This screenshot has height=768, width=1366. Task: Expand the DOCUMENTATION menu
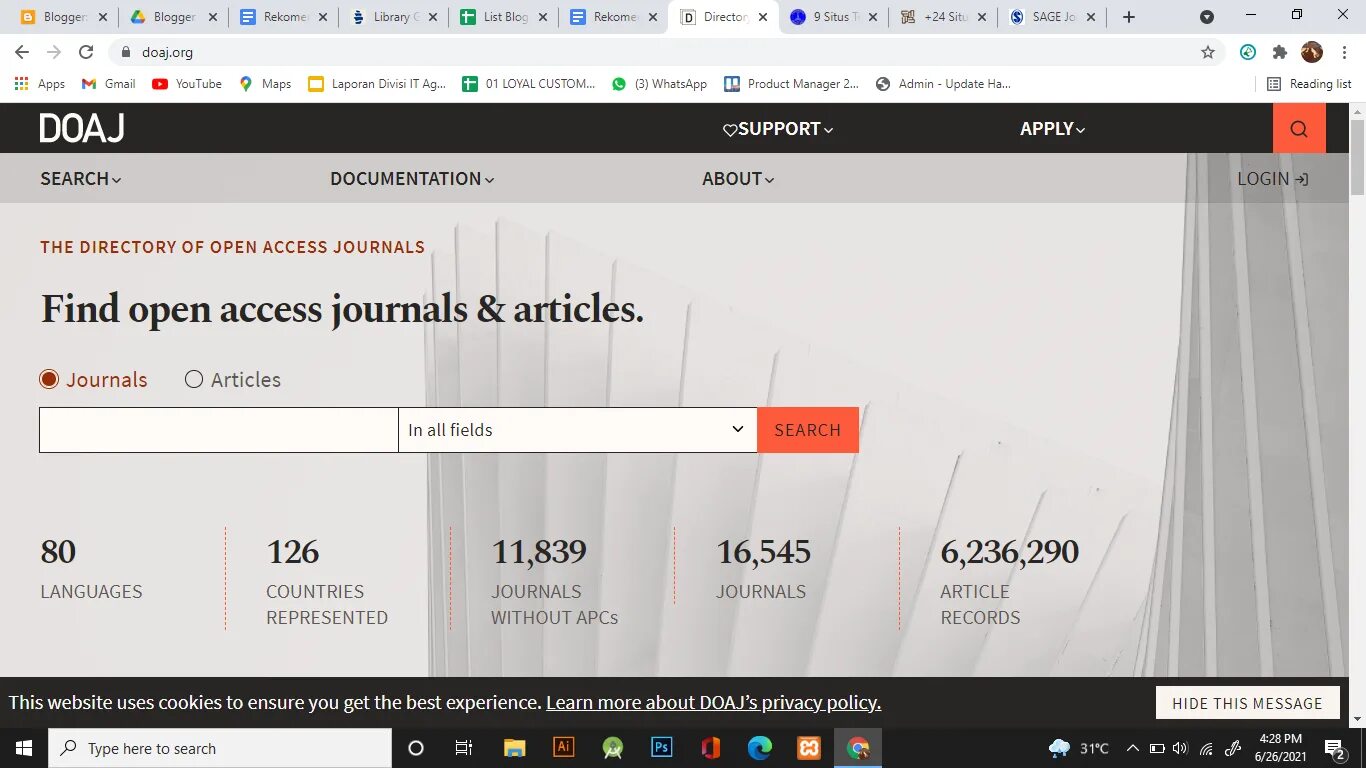(x=412, y=179)
